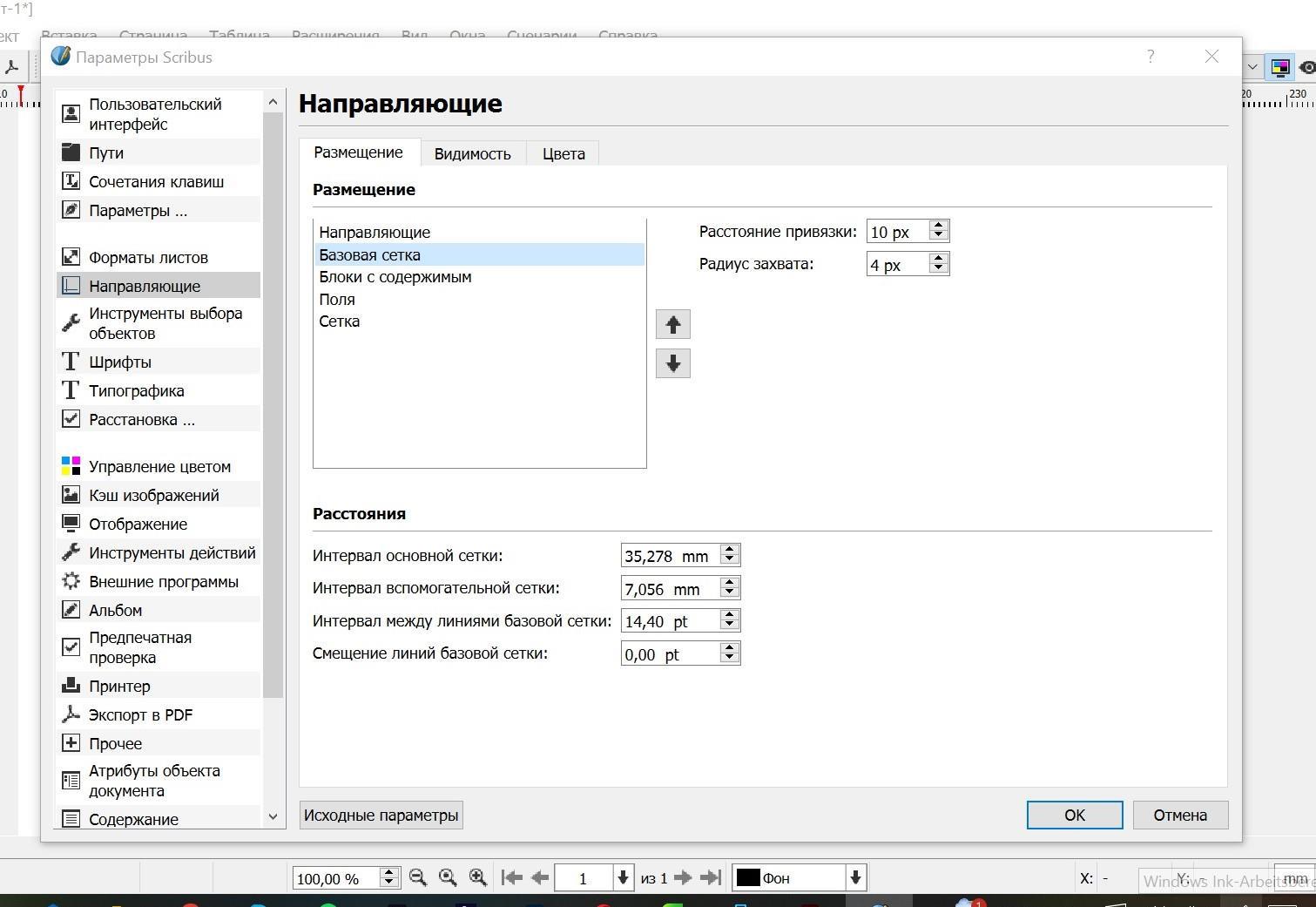The height and width of the screenshot is (907, 1316).
Task: Switch to the Видимость tab
Action: (x=472, y=153)
